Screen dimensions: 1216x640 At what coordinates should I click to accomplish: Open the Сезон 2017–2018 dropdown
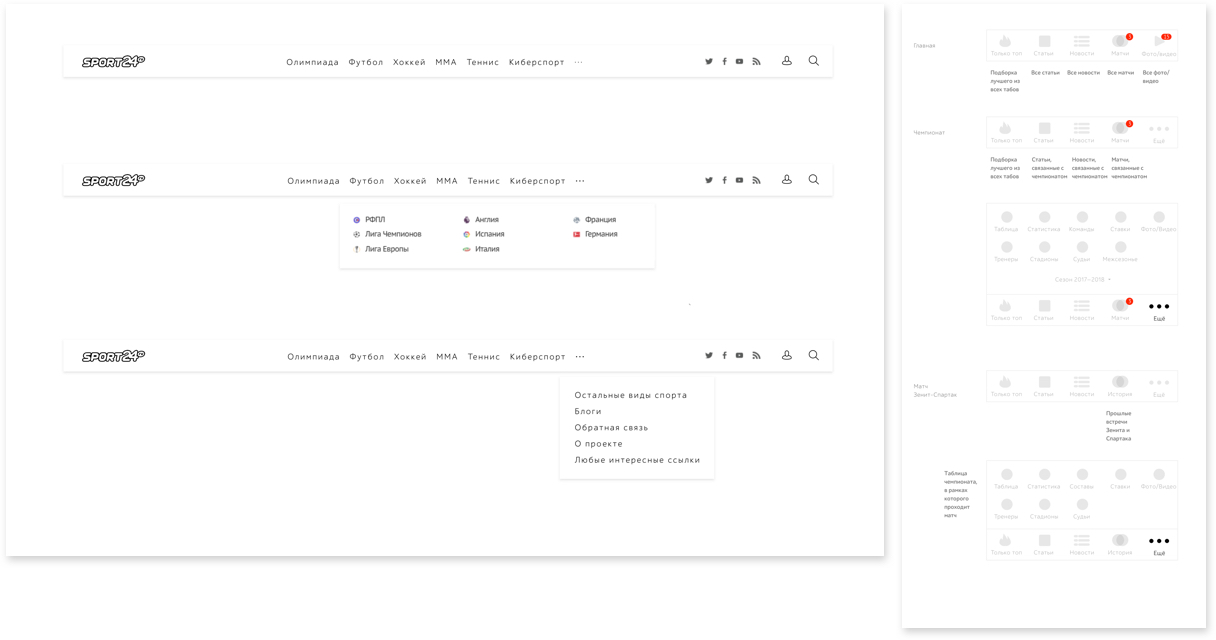click(1082, 280)
